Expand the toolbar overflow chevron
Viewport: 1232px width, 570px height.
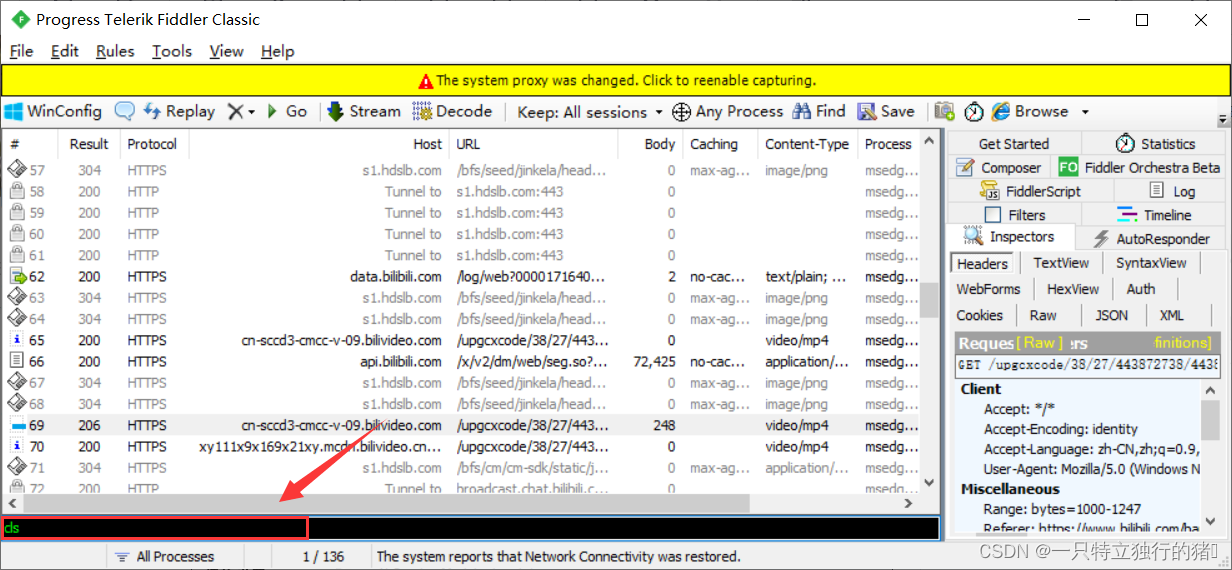point(1224,120)
